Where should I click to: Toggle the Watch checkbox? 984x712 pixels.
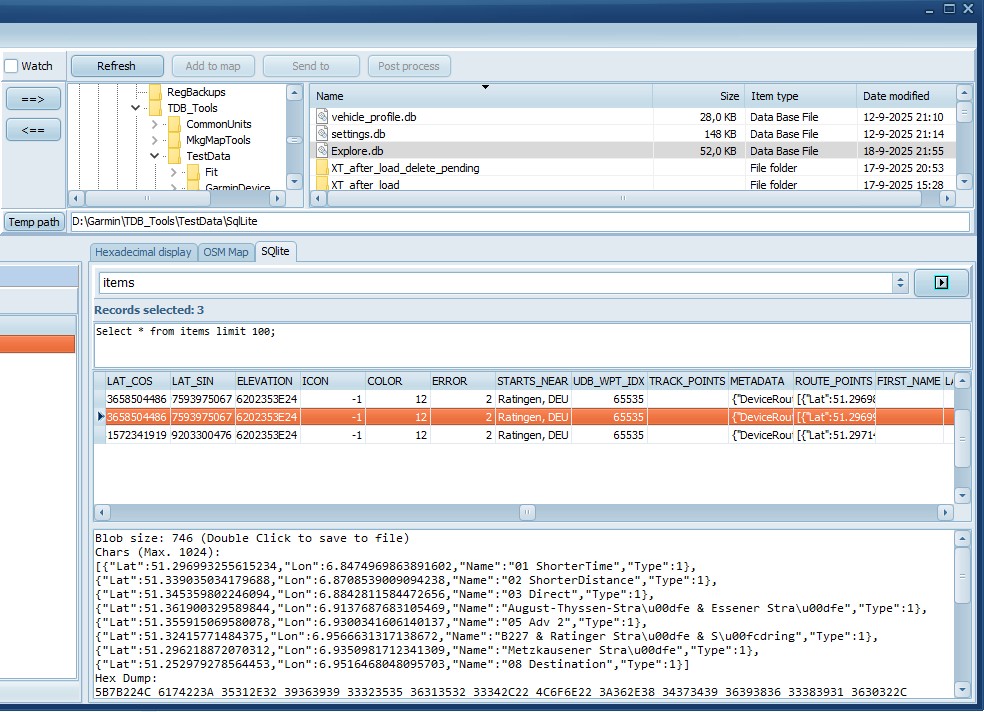pos(12,66)
